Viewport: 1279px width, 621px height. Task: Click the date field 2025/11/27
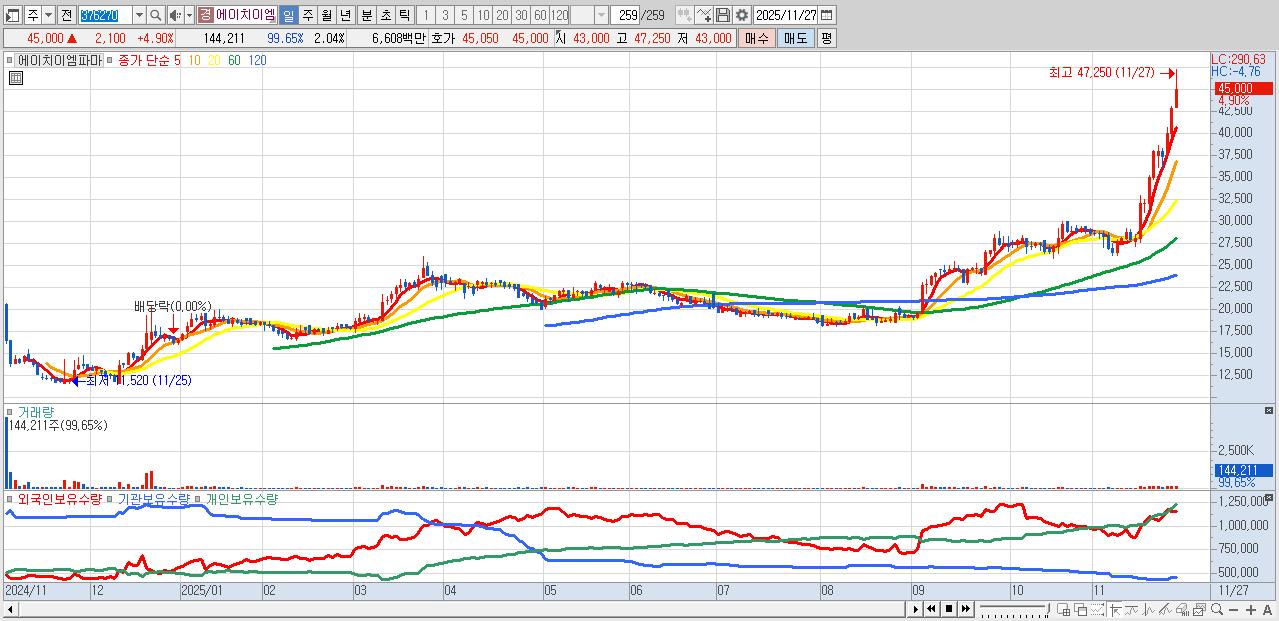pyautogui.click(x=785, y=15)
